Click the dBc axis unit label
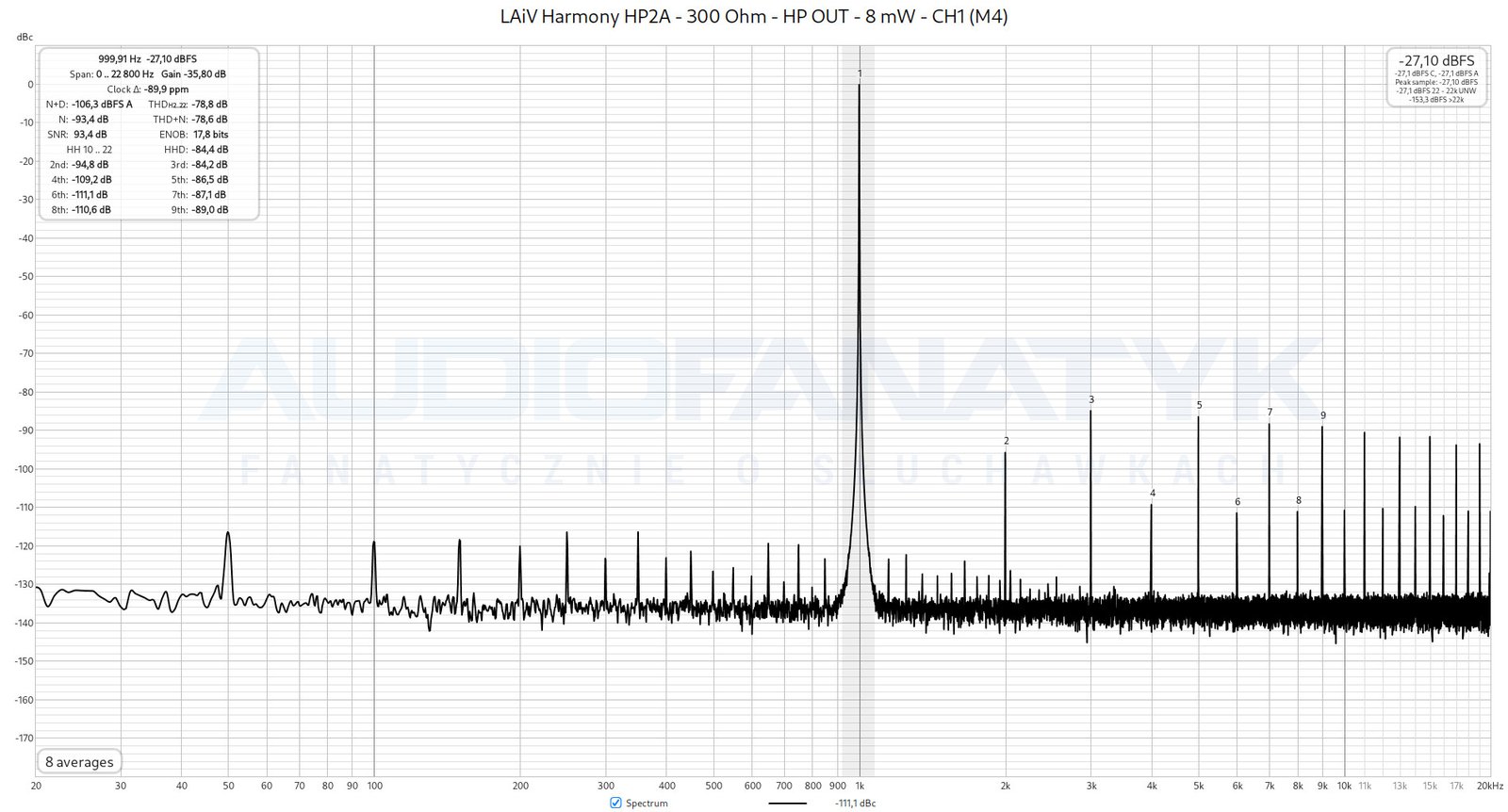Screen dimensions: 1508x812 tap(25, 38)
